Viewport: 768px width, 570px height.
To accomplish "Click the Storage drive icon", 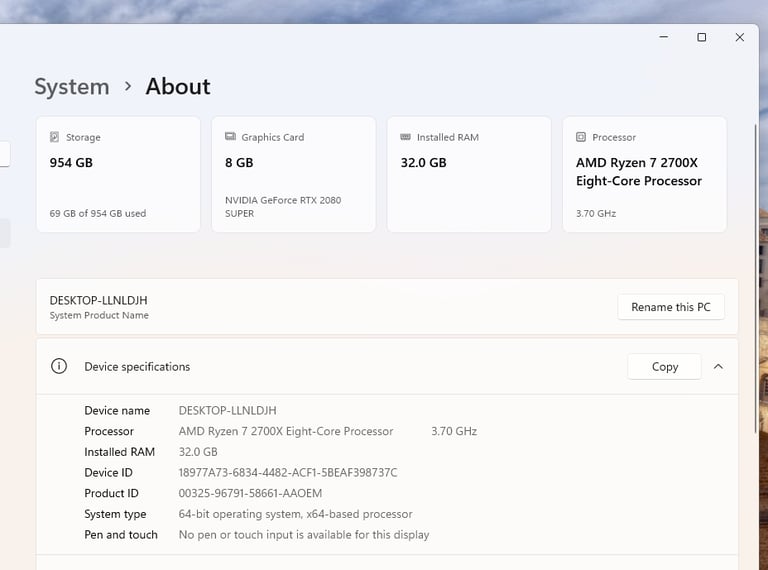I will click(x=54, y=137).
